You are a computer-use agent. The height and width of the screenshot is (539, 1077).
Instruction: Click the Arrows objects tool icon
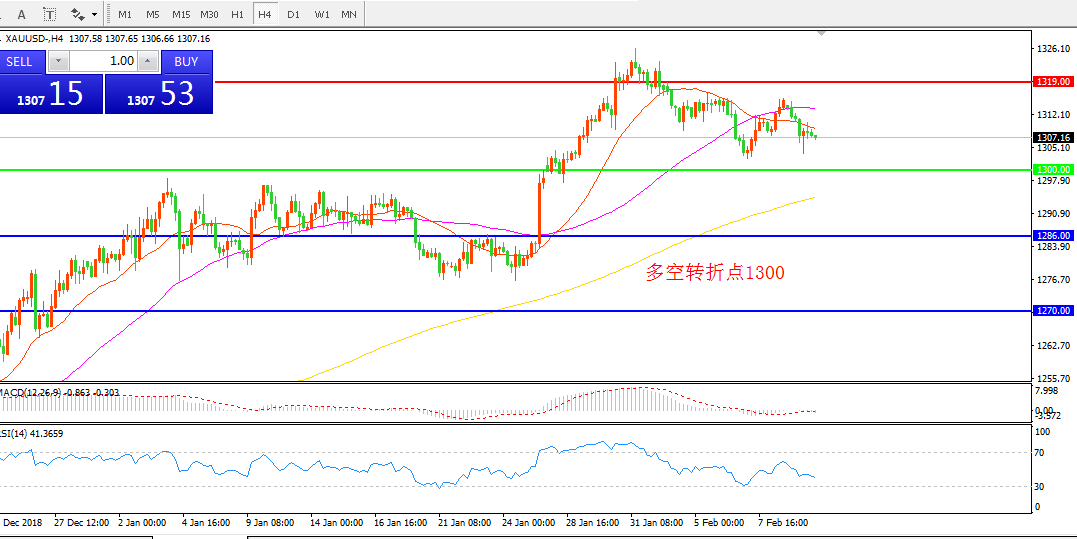[x=78, y=14]
